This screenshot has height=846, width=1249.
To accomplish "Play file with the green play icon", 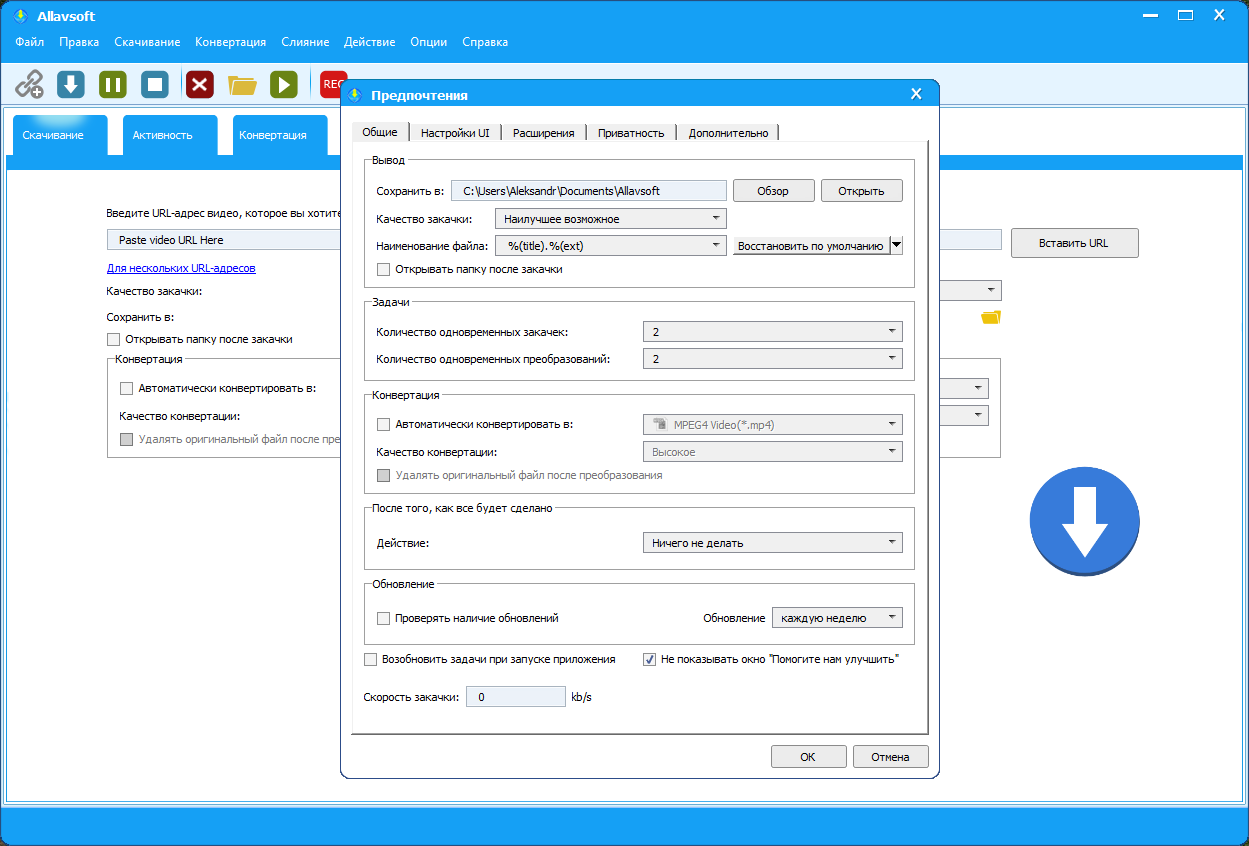I will 284,84.
